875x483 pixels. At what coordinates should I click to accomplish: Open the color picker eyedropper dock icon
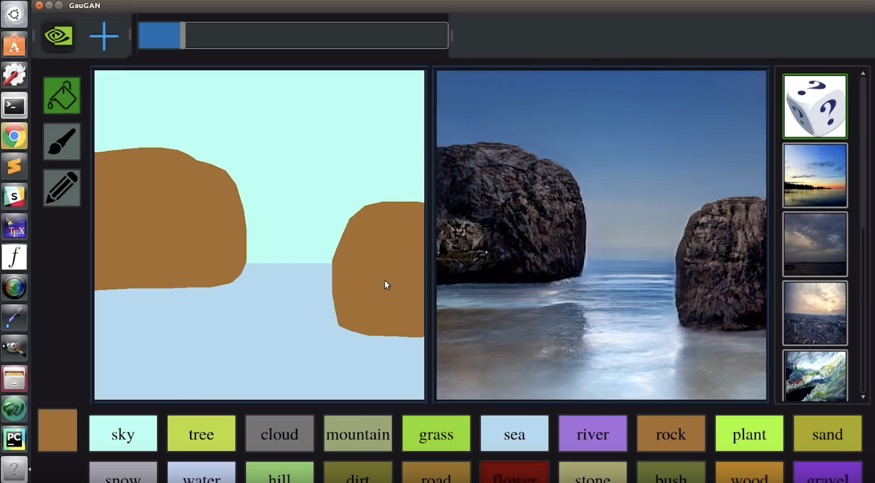click(x=14, y=318)
